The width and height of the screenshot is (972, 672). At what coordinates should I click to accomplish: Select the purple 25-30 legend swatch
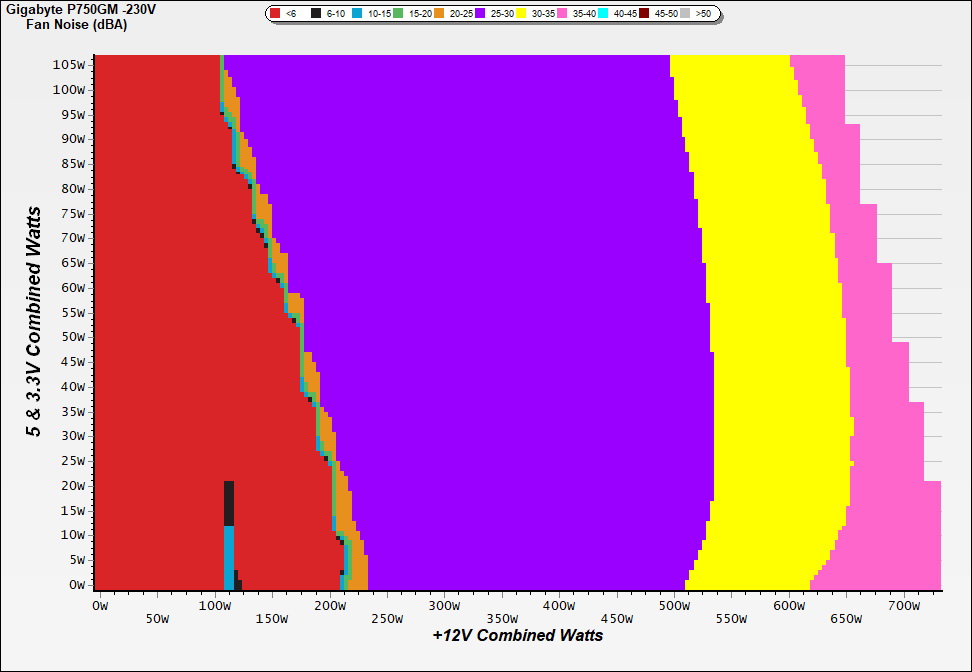(x=480, y=14)
